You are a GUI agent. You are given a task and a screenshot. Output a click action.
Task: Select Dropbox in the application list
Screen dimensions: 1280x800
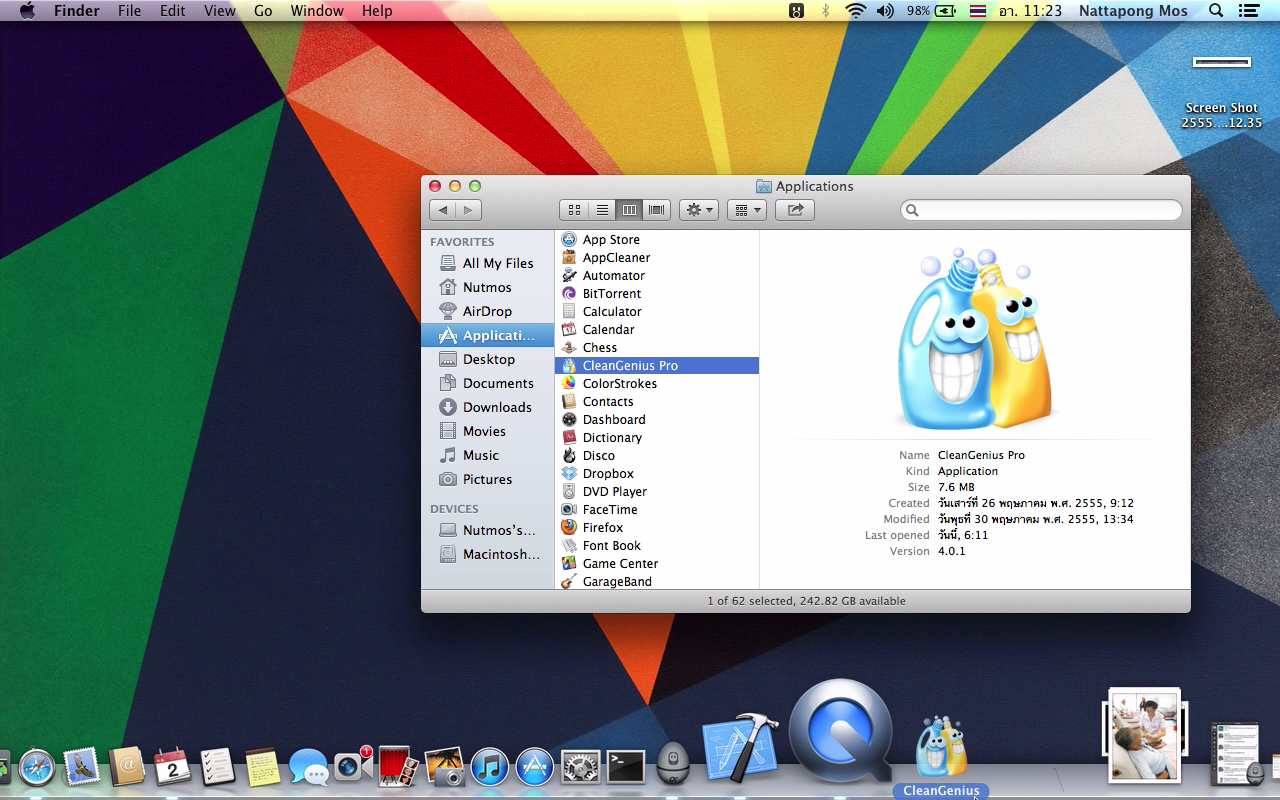[x=608, y=473]
